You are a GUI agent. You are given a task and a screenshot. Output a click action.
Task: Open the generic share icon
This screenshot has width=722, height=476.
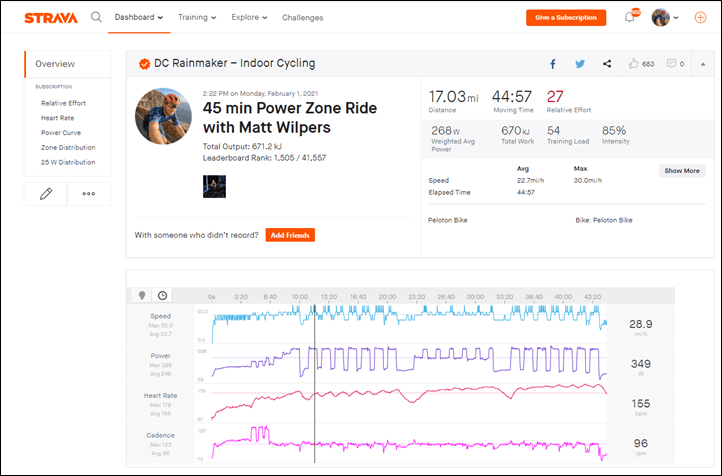pos(607,64)
